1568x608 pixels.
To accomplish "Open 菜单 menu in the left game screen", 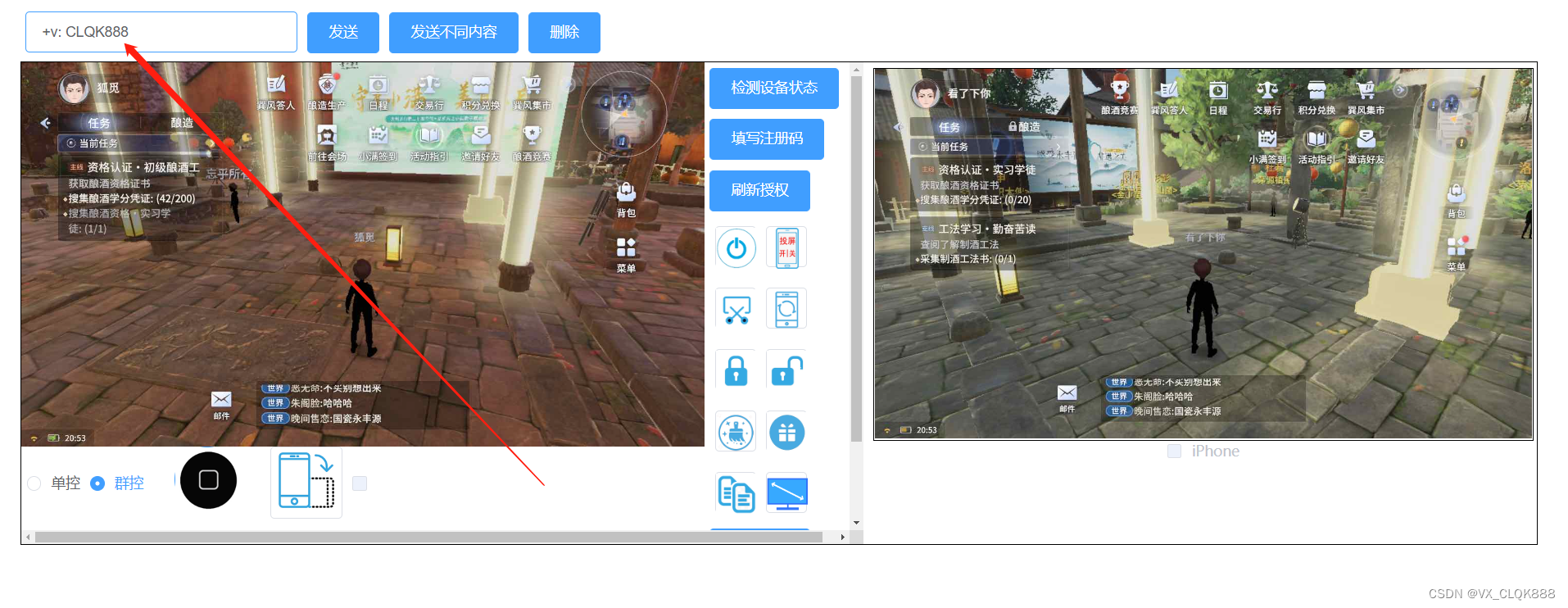I will (x=626, y=255).
